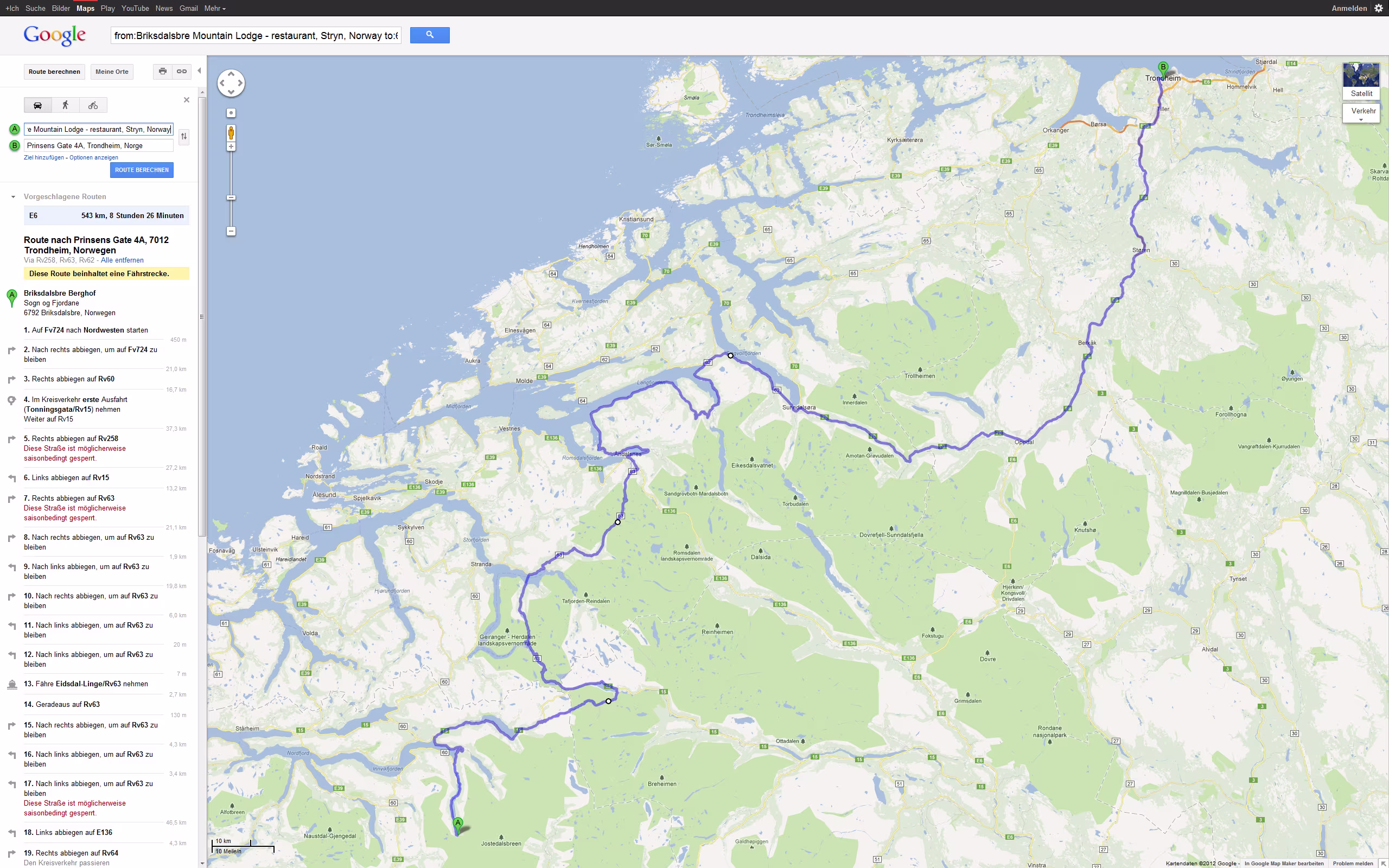
Task: Open YouTube in top navigation bar
Action: coord(135,8)
